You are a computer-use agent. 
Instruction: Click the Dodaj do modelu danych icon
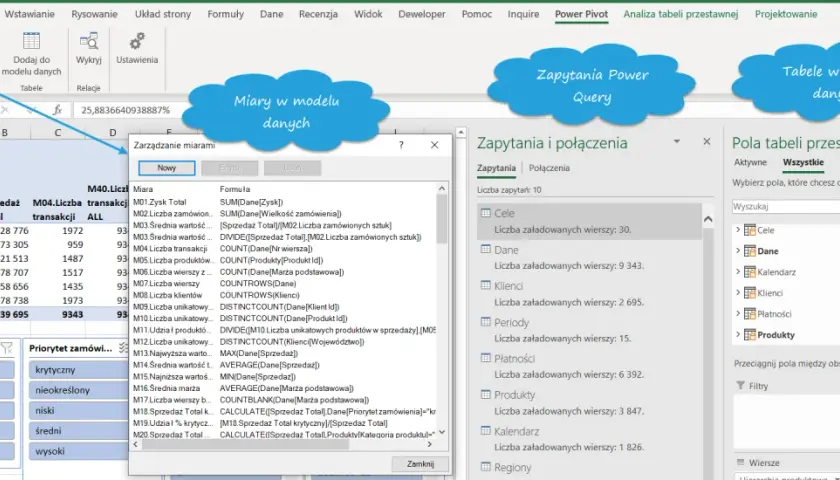(x=31, y=41)
